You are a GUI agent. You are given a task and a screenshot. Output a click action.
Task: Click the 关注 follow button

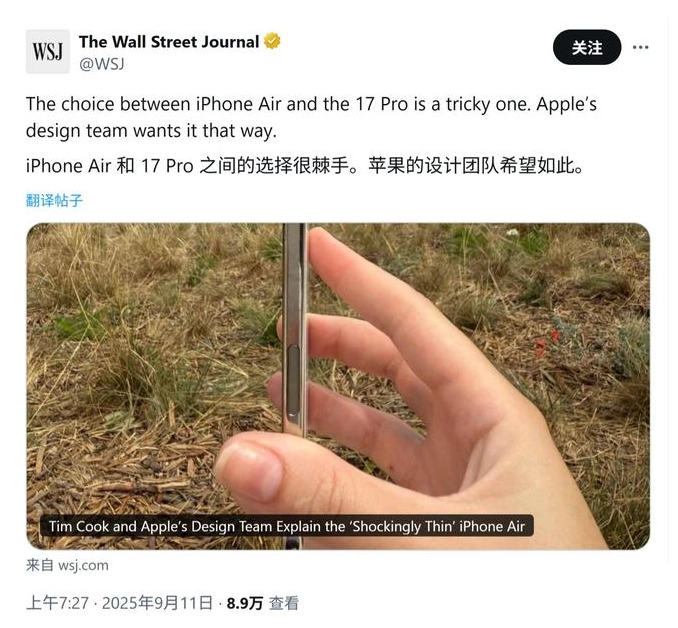click(587, 47)
